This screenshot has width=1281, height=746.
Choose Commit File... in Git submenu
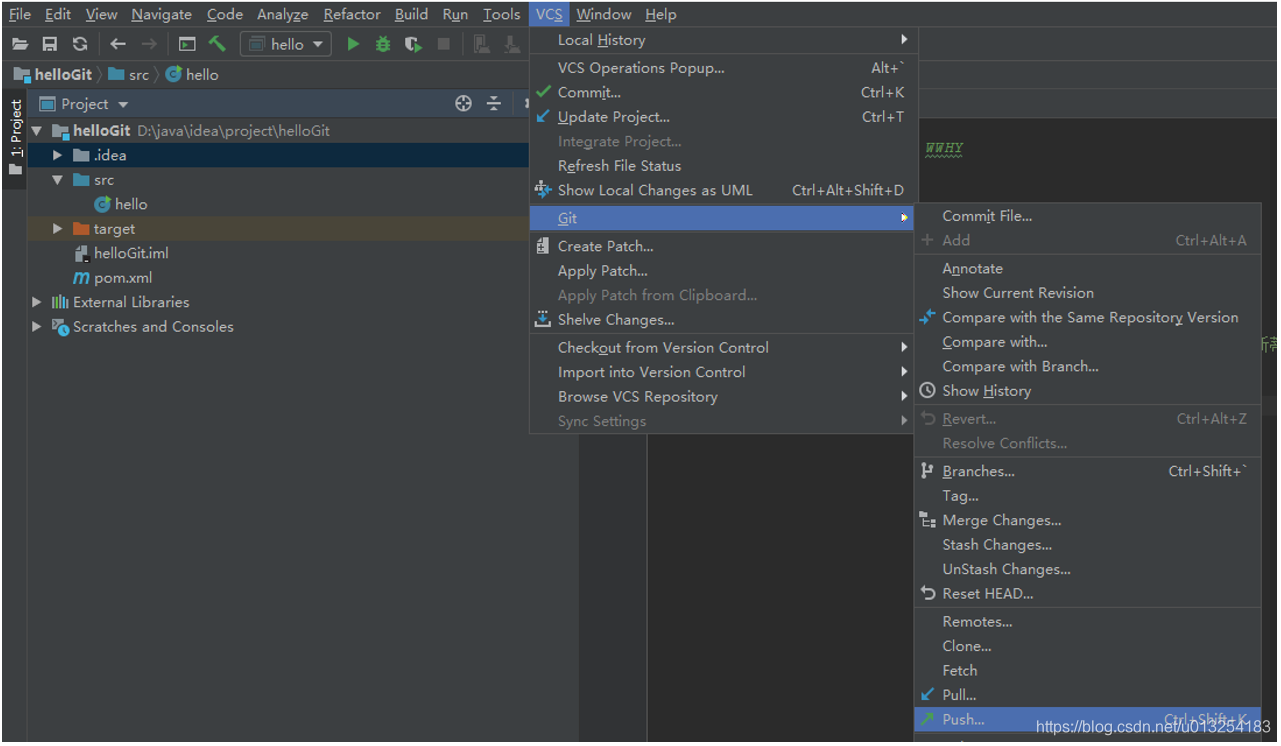1088,216
